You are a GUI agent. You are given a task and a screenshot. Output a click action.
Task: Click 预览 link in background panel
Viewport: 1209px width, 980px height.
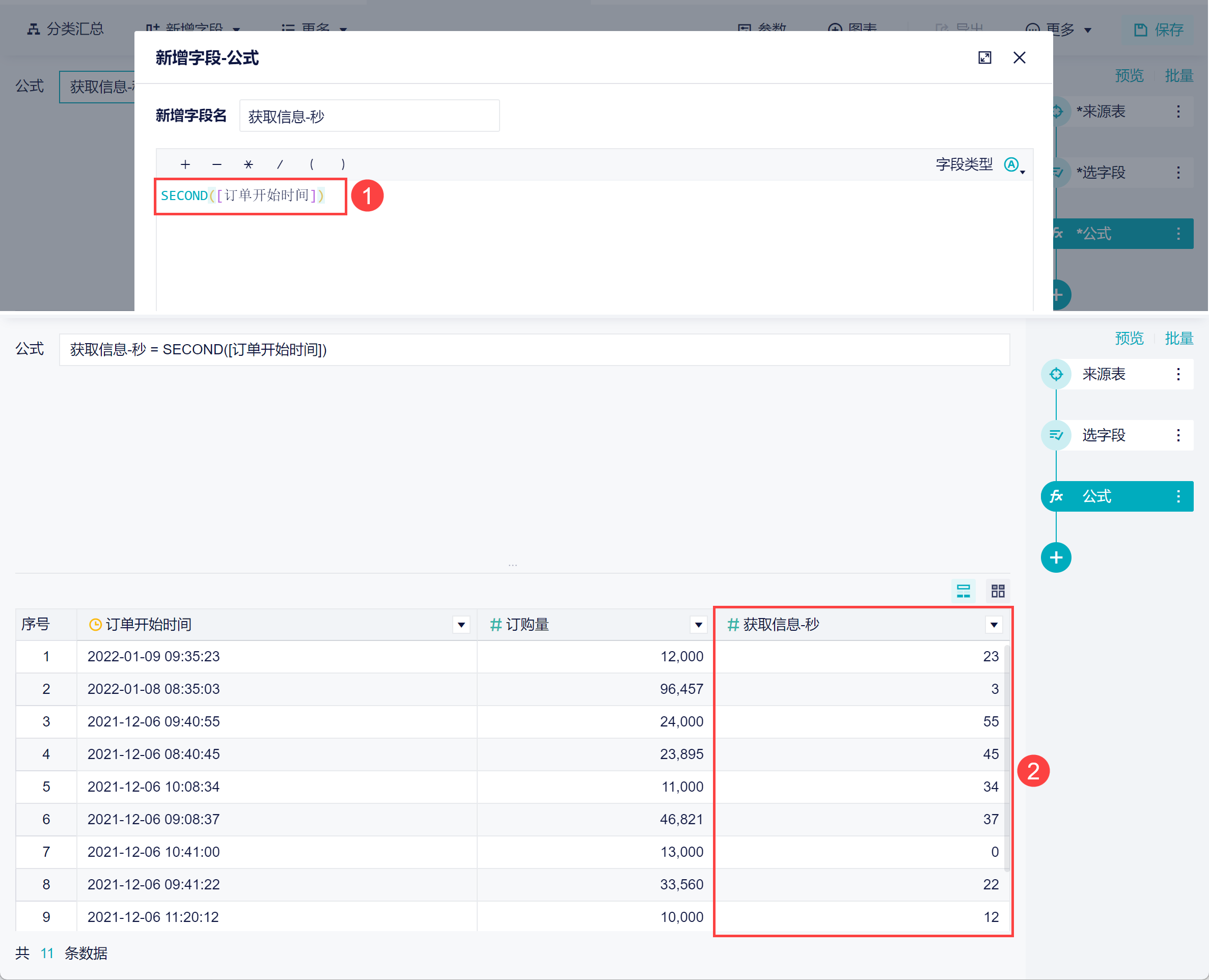(1129, 76)
